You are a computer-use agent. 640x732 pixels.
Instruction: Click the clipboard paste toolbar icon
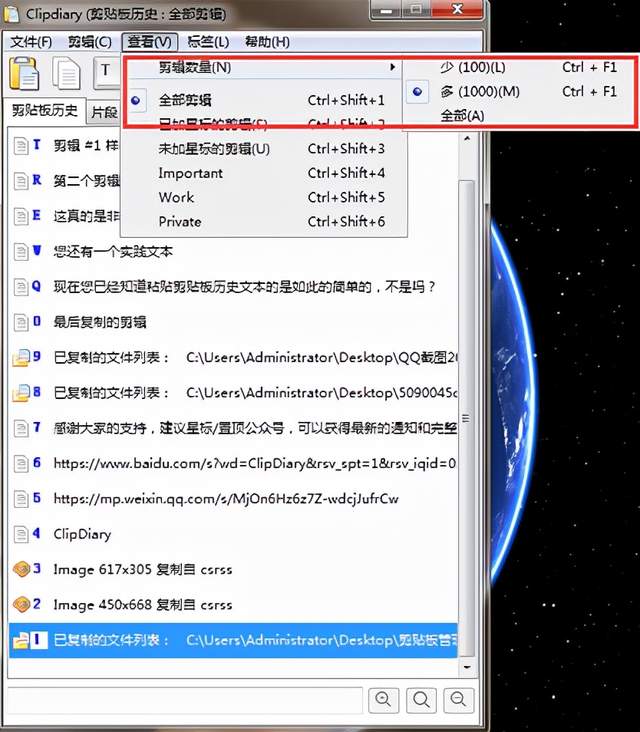click(24, 73)
